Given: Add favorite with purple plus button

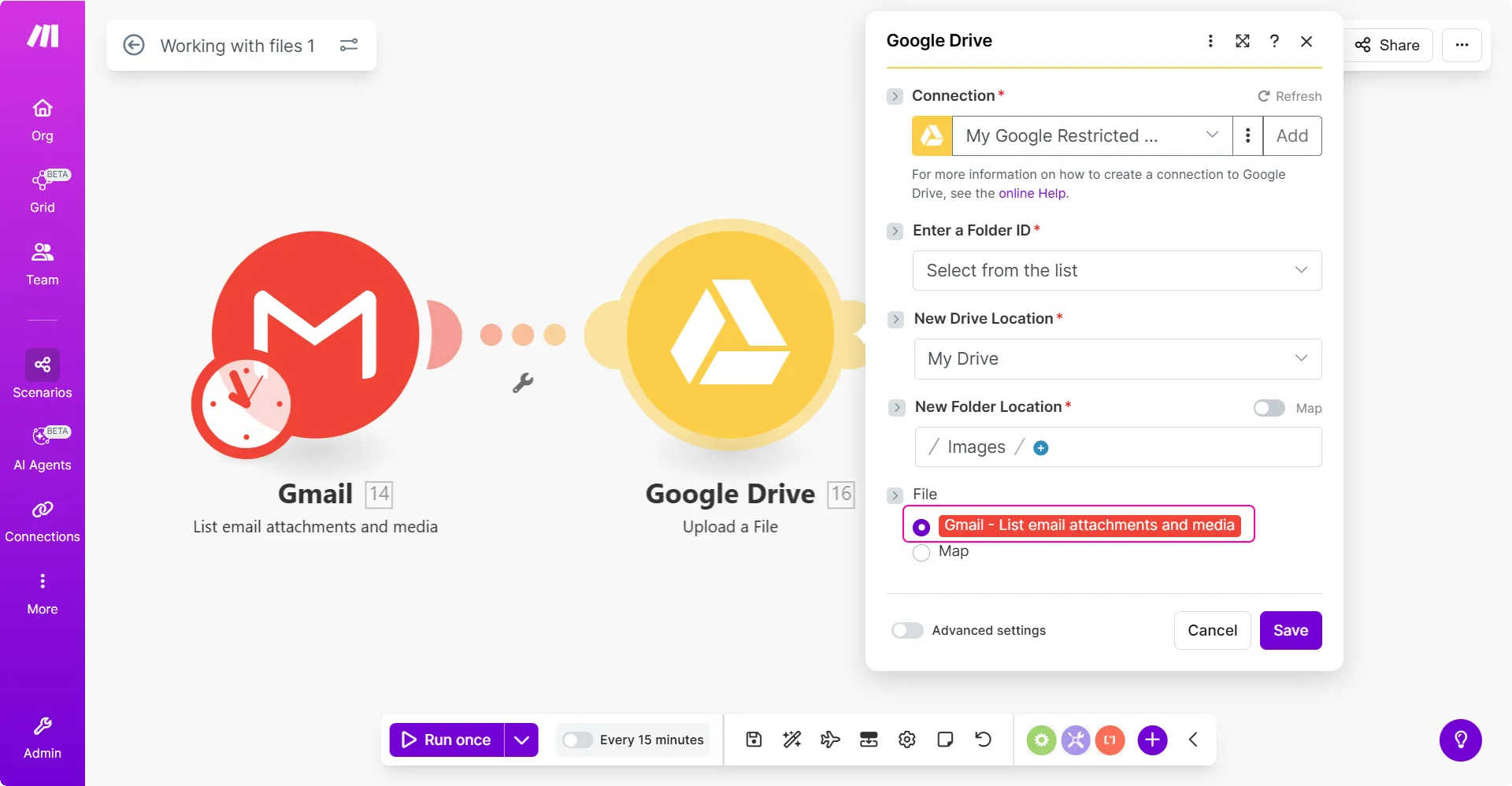Looking at the screenshot, I should click(x=1152, y=740).
